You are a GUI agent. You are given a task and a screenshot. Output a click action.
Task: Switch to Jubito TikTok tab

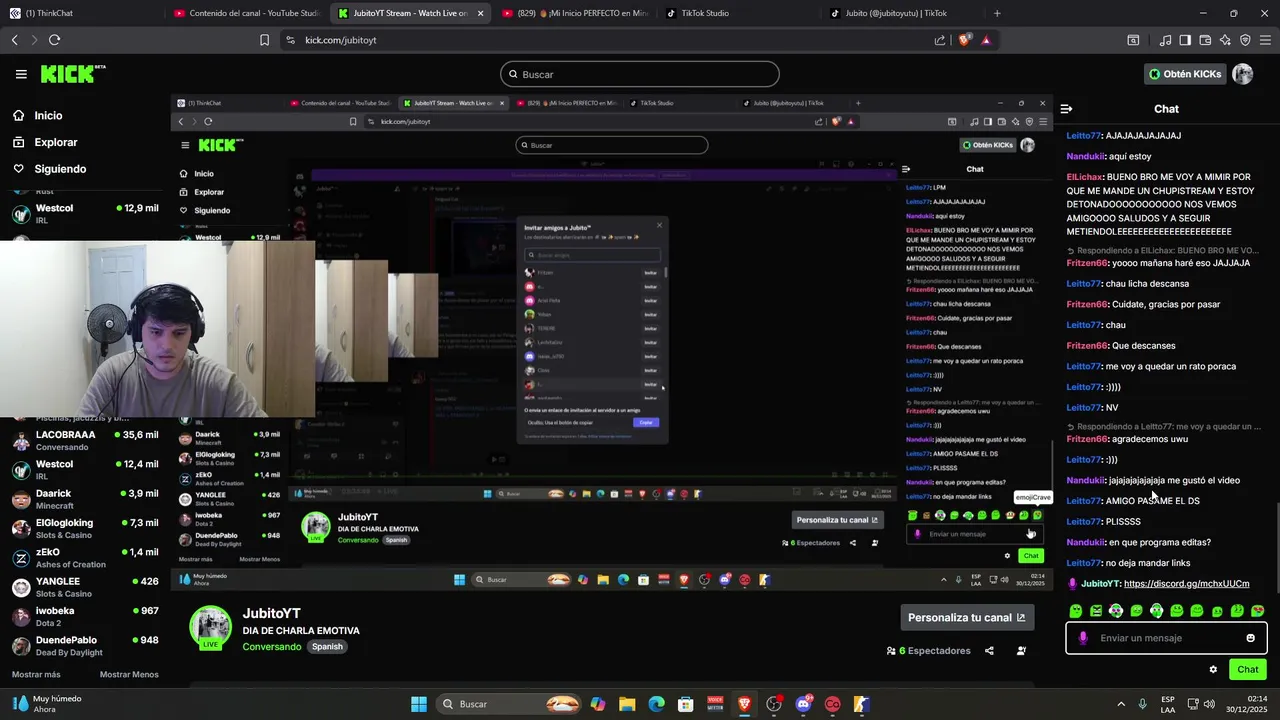[x=903, y=13]
